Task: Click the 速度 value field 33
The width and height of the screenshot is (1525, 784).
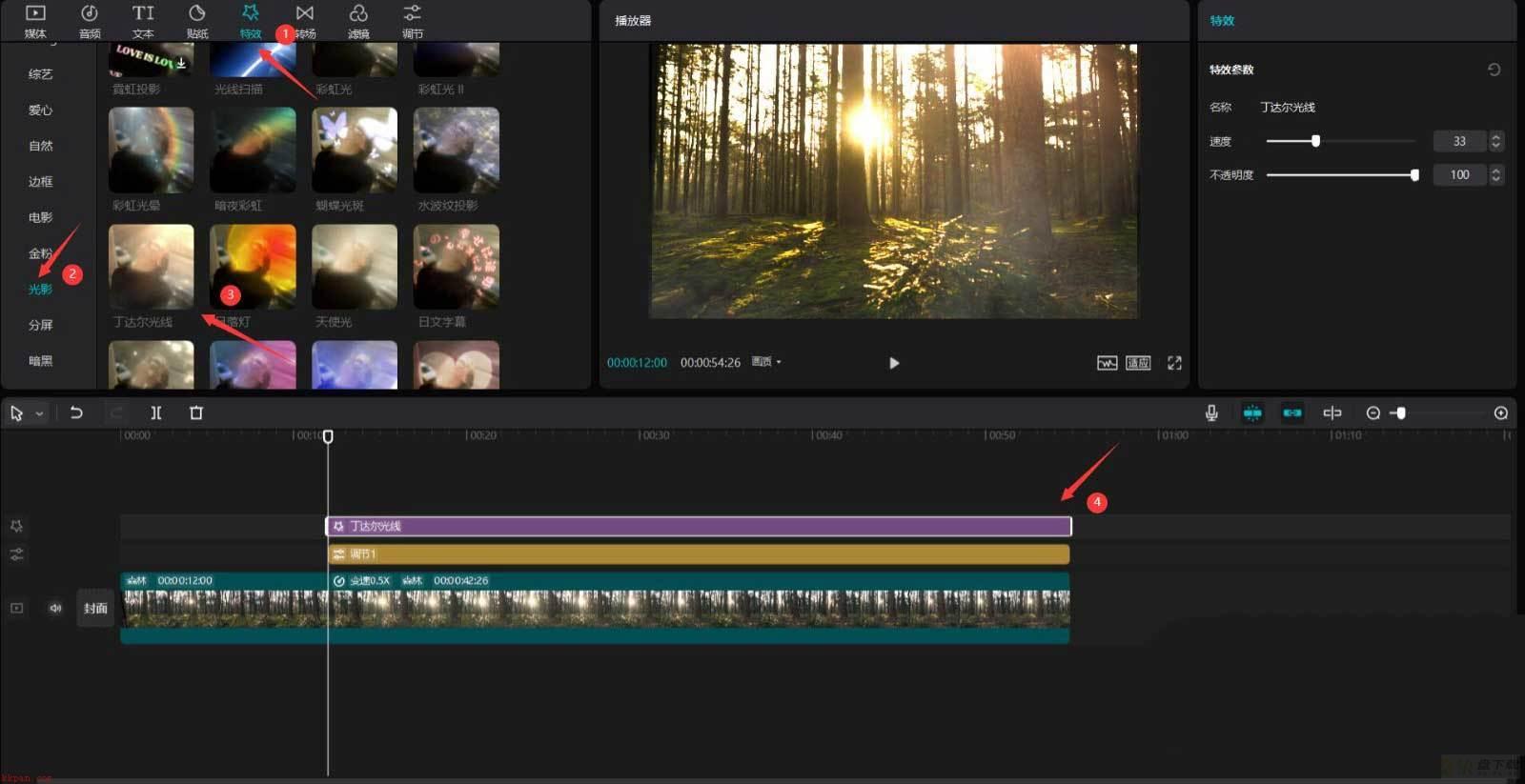Action: [1459, 141]
